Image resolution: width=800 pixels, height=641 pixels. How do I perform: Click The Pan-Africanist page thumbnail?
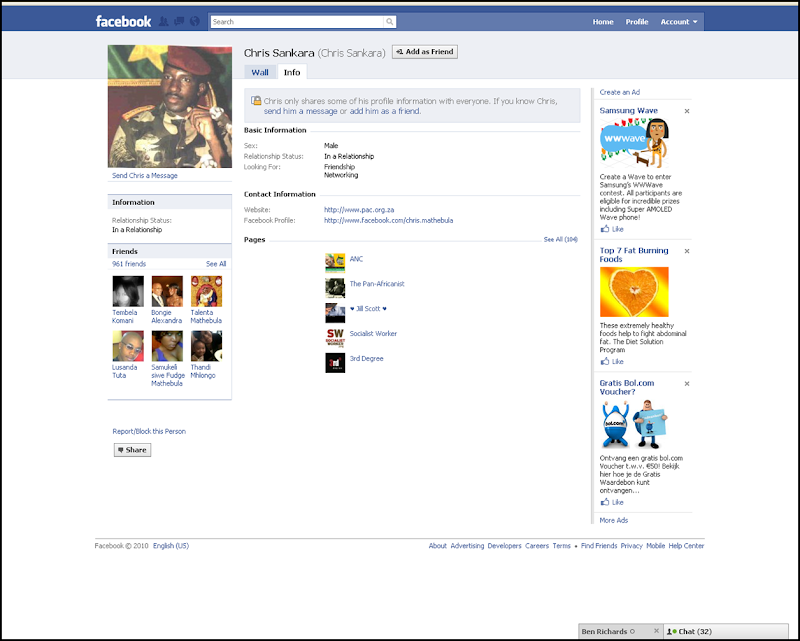(x=335, y=288)
